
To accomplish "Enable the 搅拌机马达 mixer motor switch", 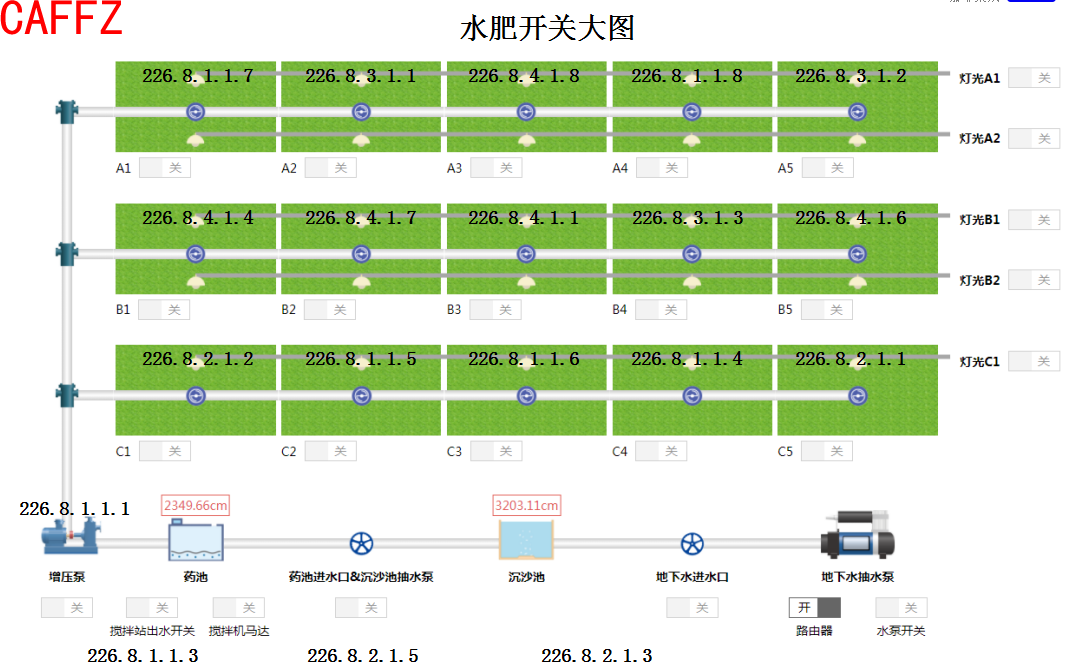I will point(237,607).
